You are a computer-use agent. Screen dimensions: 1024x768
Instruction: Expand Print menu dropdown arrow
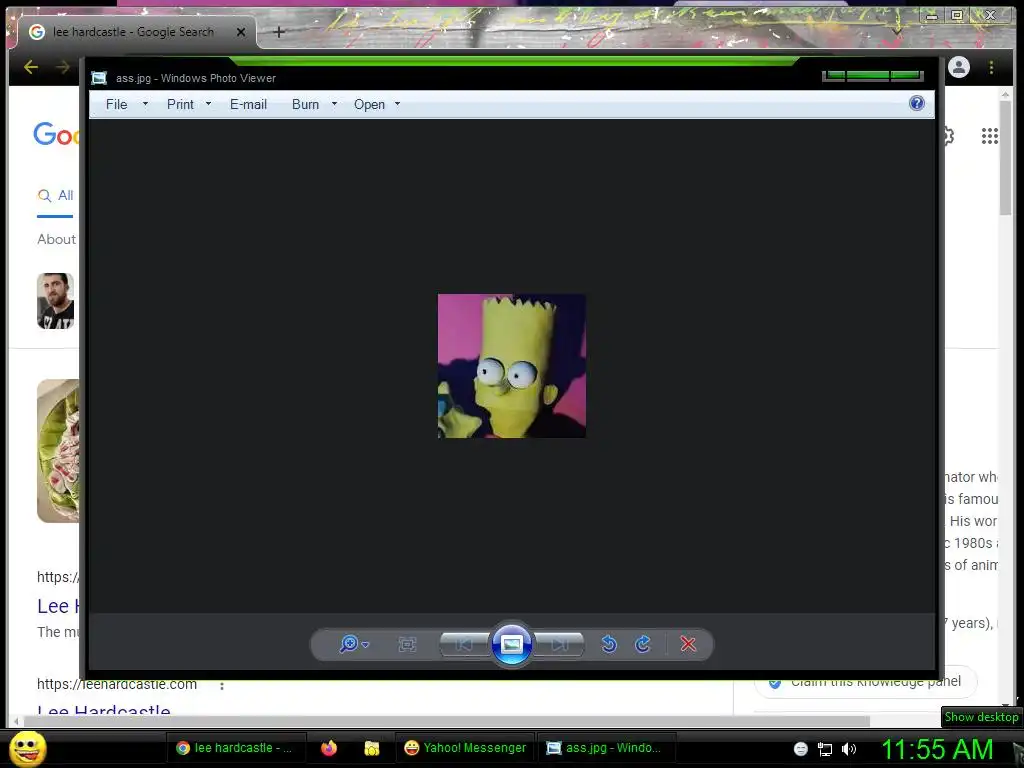point(208,104)
